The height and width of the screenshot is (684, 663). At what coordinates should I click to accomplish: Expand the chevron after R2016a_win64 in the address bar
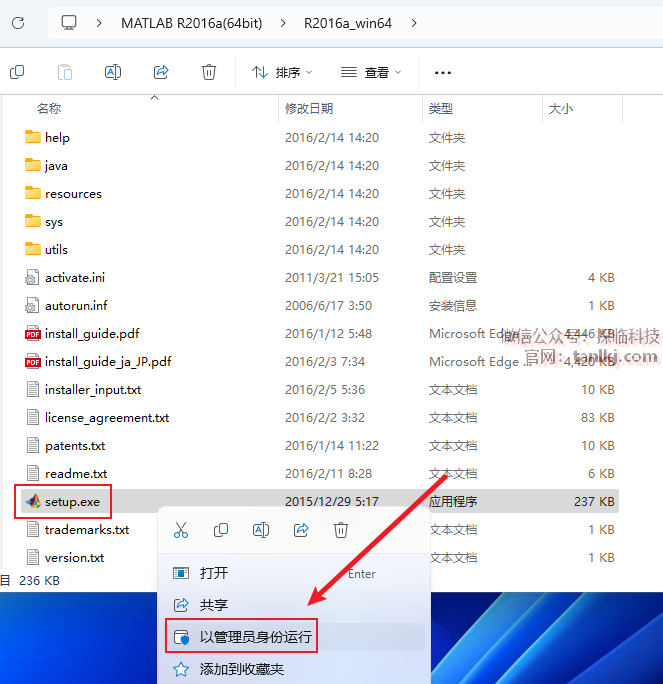414,22
